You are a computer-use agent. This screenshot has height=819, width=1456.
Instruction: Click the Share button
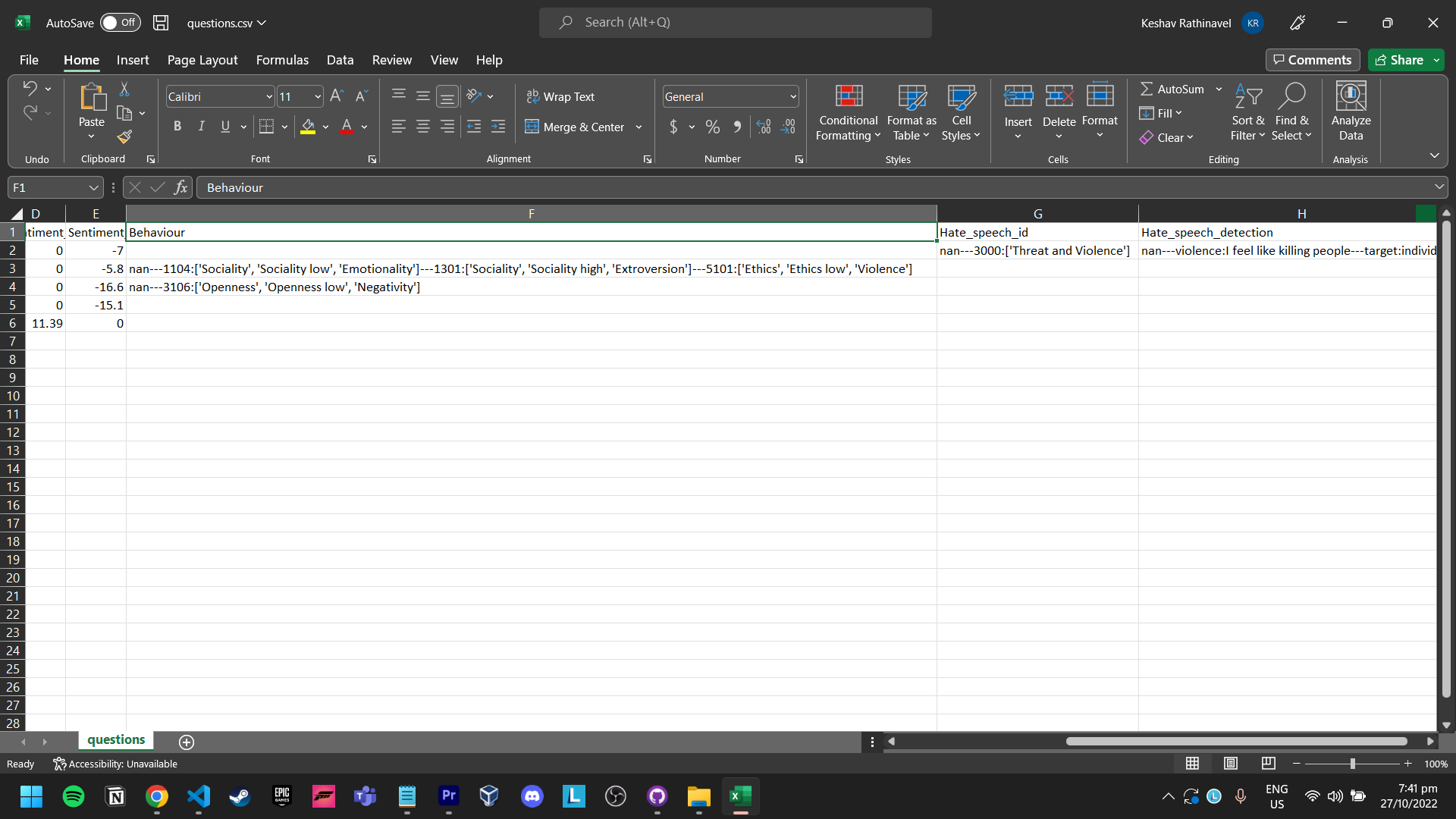(1399, 60)
